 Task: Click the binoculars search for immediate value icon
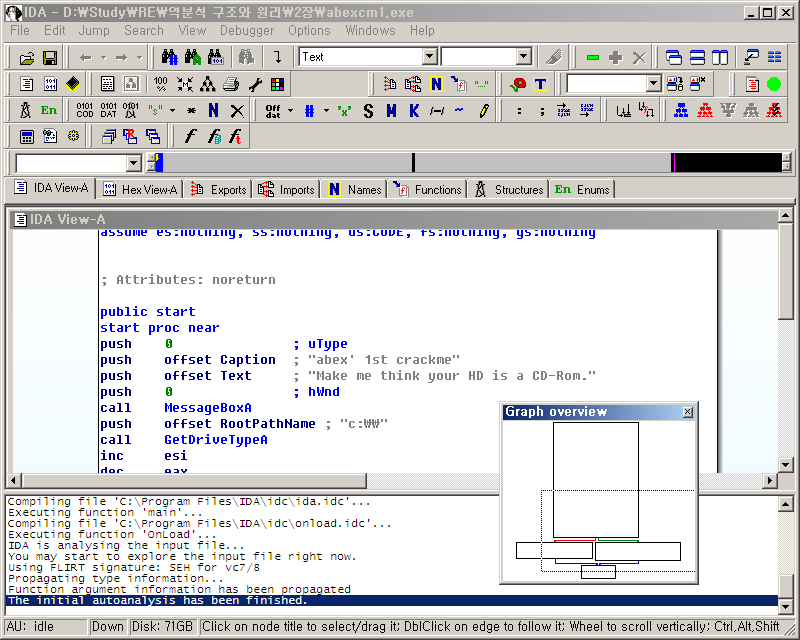click(169, 57)
